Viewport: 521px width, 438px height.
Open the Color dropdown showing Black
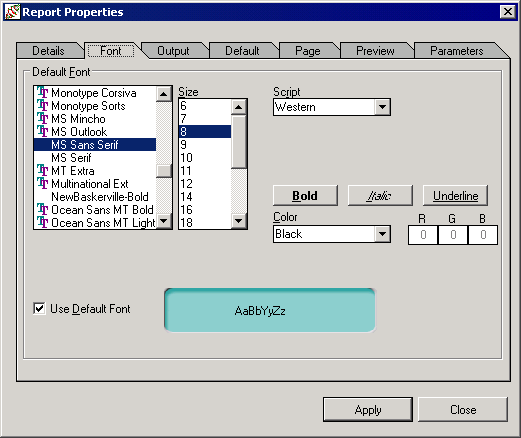click(382, 234)
